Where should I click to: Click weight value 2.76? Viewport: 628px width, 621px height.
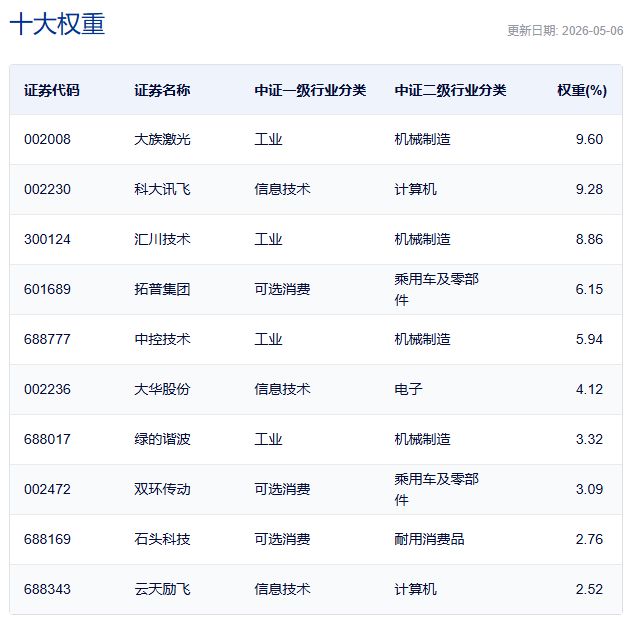coord(589,539)
